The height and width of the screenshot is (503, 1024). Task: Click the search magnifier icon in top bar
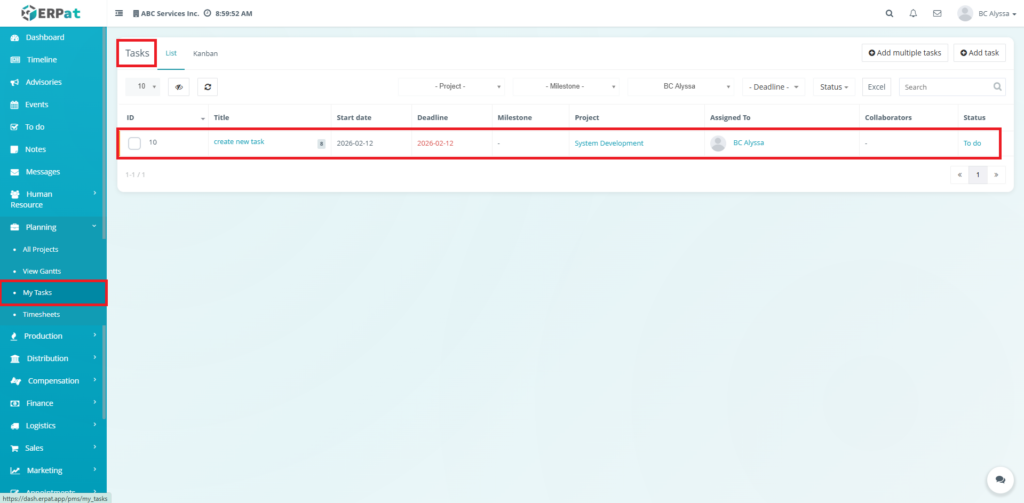(x=890, y=14)
